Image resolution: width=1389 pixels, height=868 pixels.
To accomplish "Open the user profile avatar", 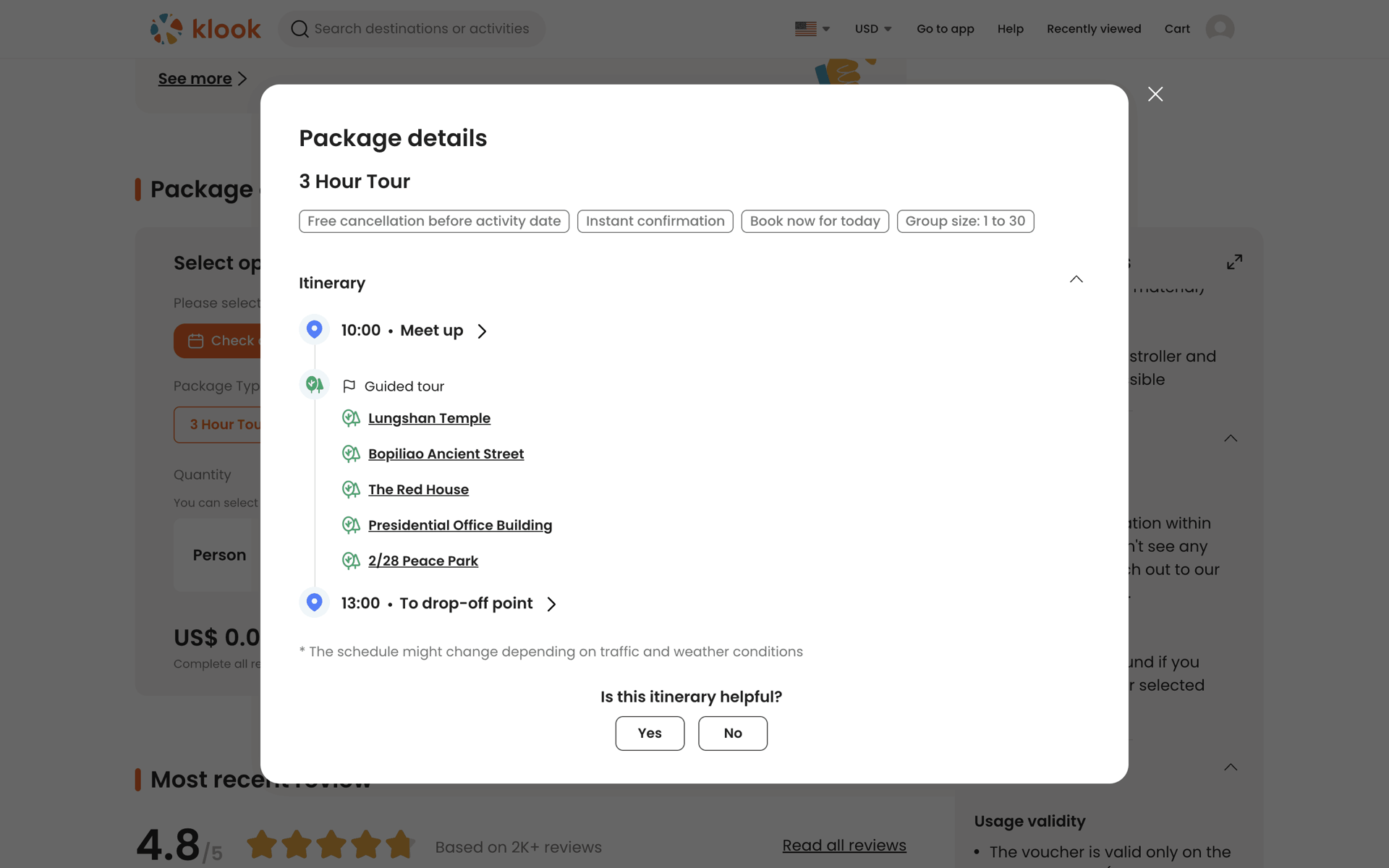I will (x=1220, y=29).
